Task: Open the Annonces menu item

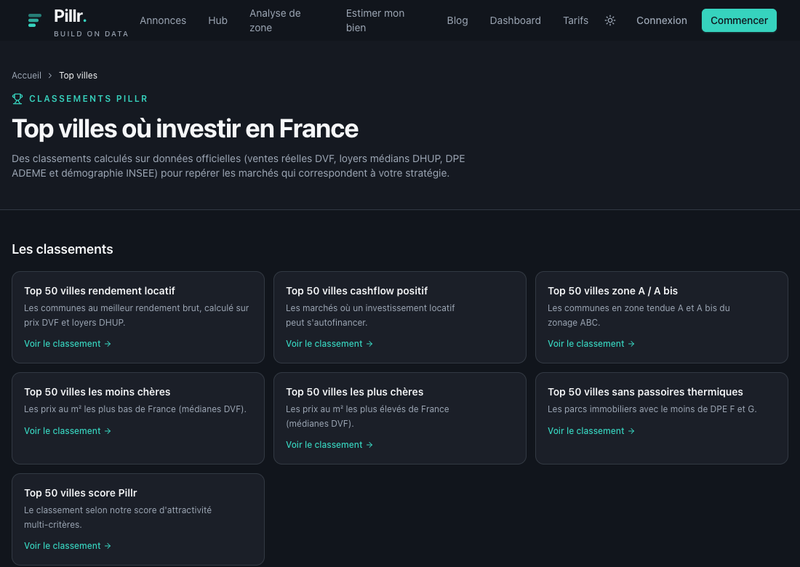Action: [163, 20]
